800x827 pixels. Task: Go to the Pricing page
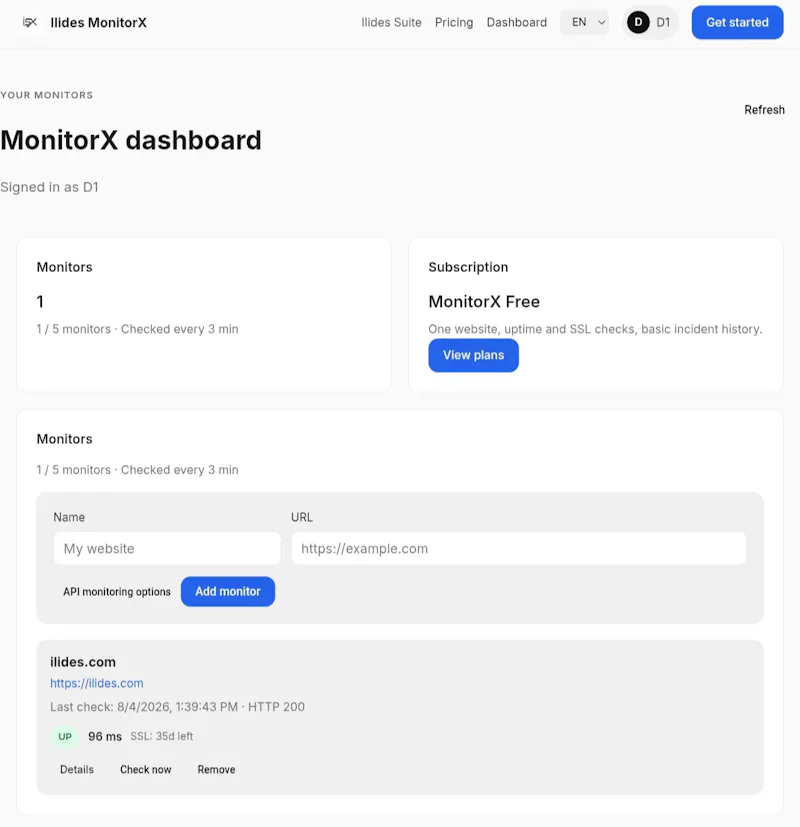[x=454, y=22]
